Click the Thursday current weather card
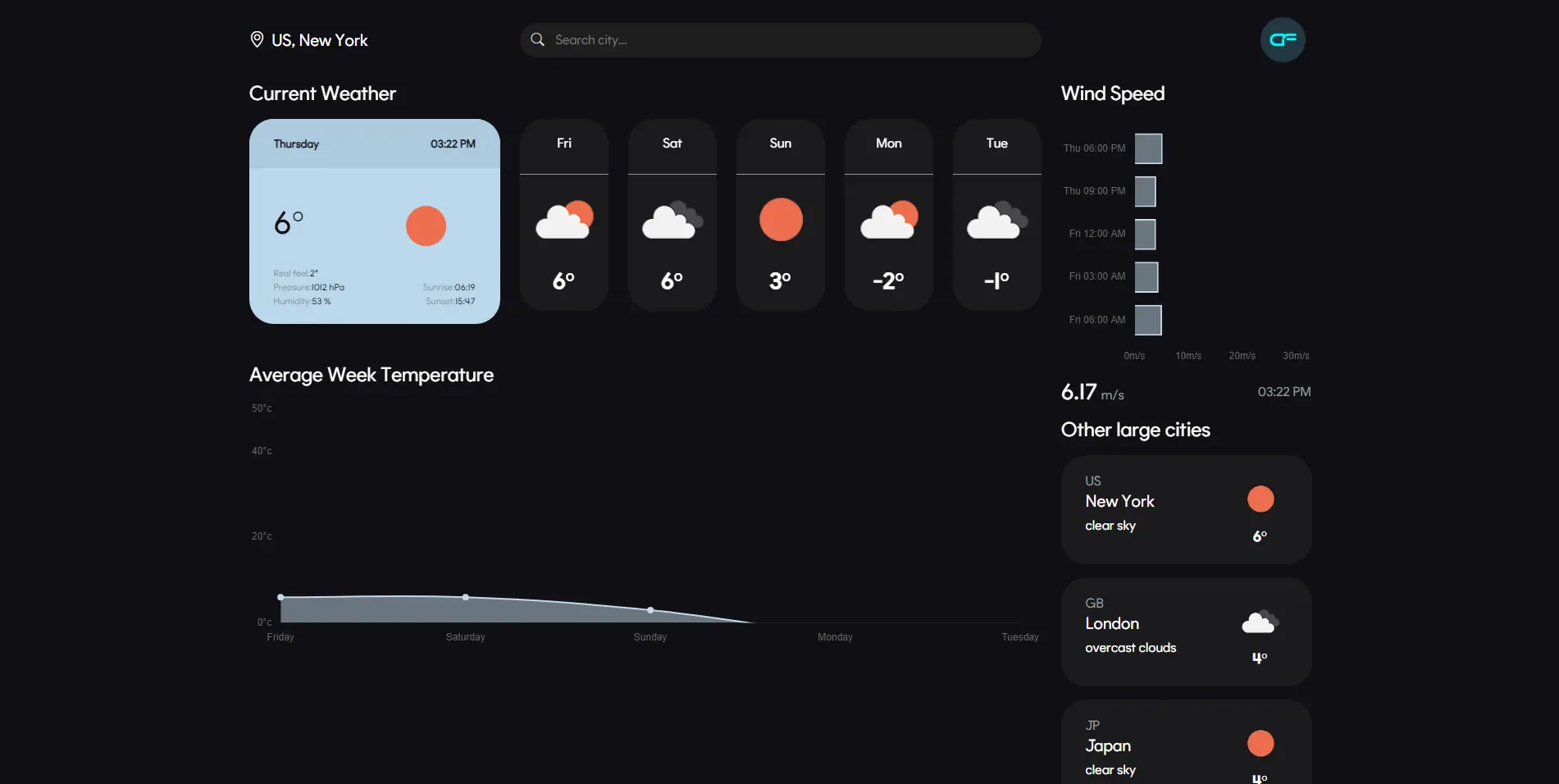This screenshot has height=784, width=1559. (375, 221)
